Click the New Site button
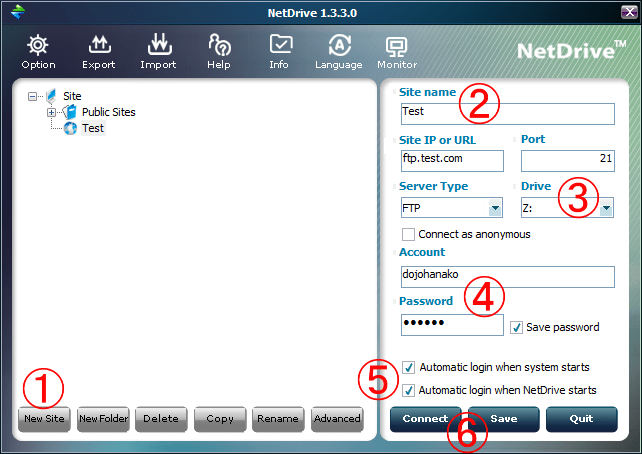Screen dimensions: 642x454 point(44,419)
